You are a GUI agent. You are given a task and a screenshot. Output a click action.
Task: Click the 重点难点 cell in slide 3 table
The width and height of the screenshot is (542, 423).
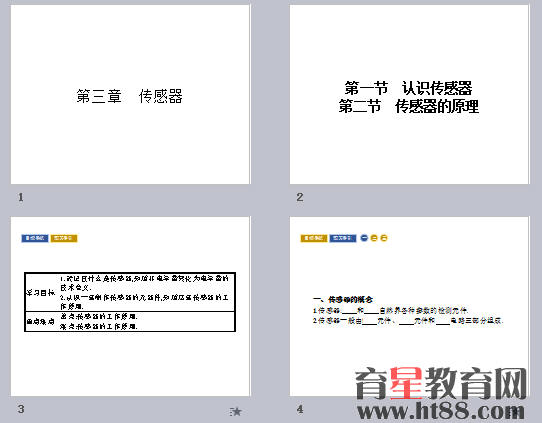41,322
